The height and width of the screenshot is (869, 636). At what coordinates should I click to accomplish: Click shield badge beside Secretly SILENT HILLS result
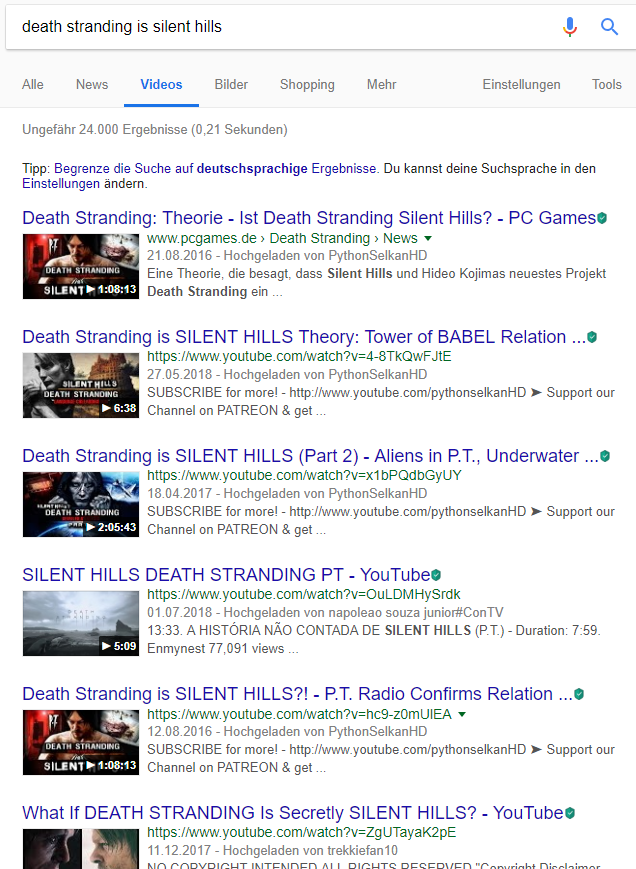[x=570, y=813]
